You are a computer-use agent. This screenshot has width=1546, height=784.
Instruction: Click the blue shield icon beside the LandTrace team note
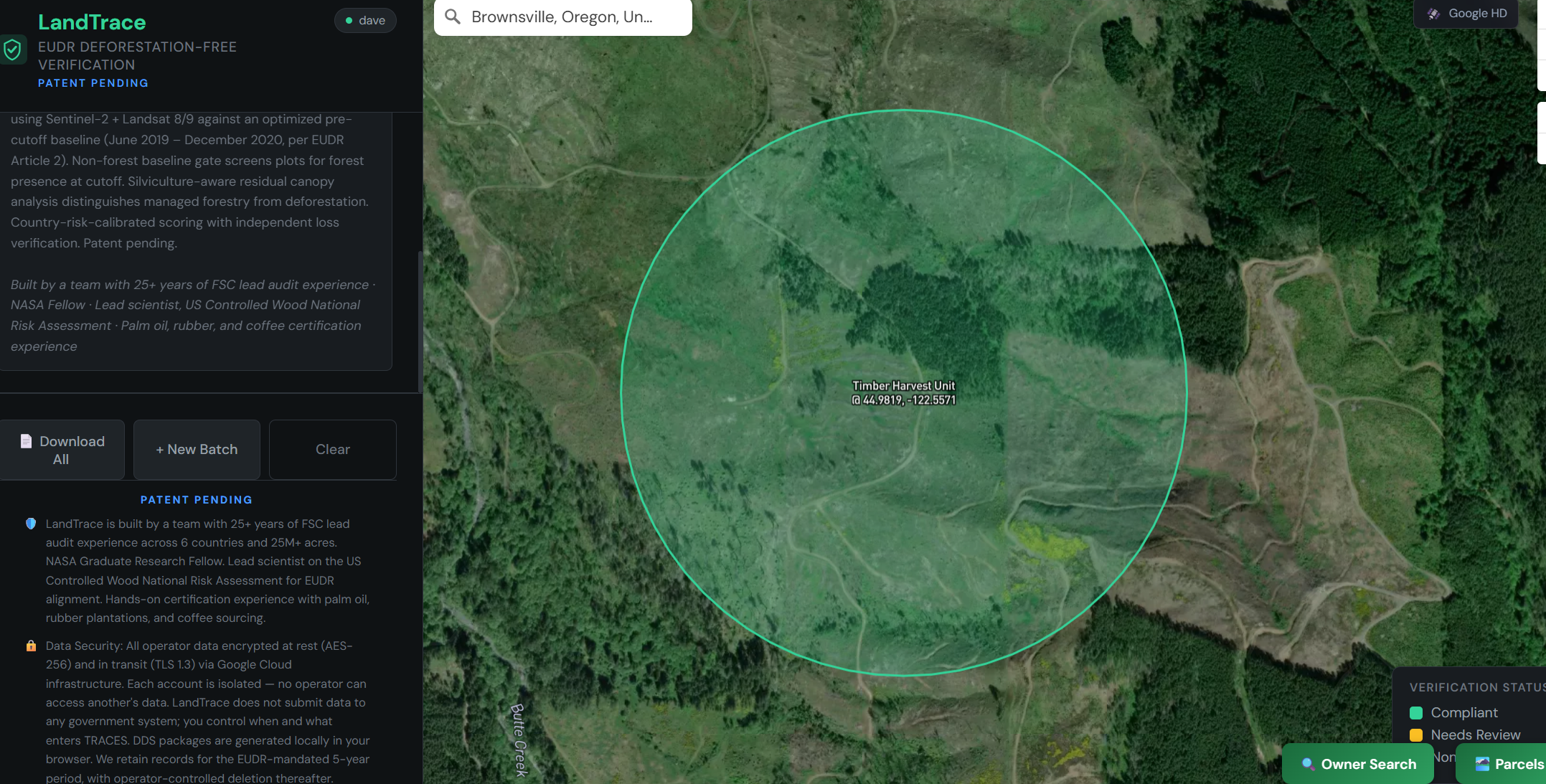[31, 524]
